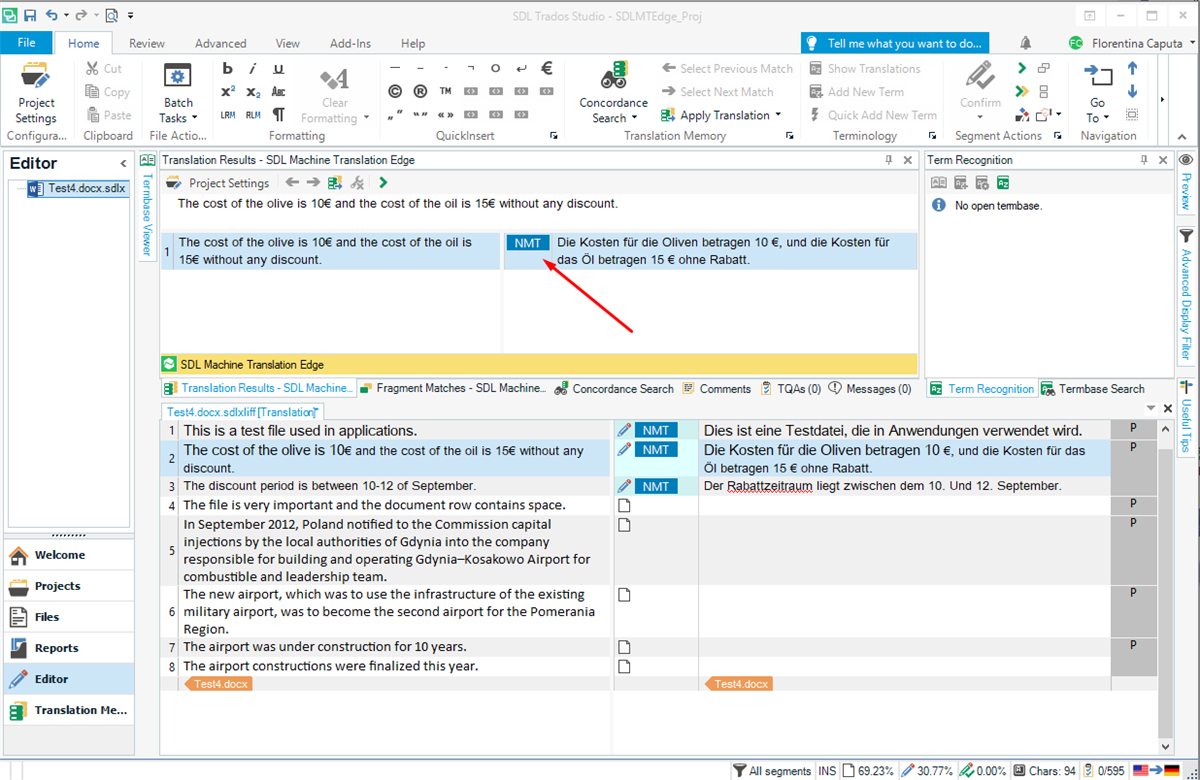Click green arrow in Translation Results toolbar
Viewport: 1200px width, 780px height.
pyautogui.click(x=383, y=183)
